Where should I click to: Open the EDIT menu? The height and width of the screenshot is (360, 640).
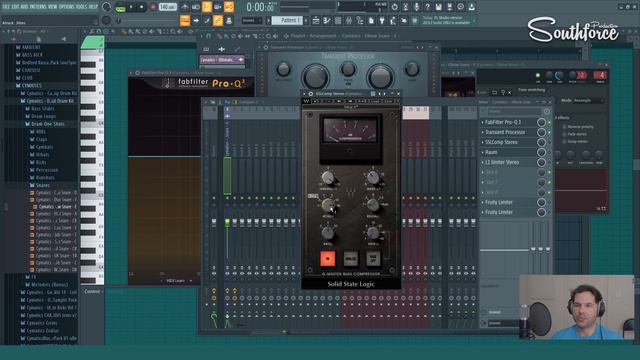pos(15,7)
